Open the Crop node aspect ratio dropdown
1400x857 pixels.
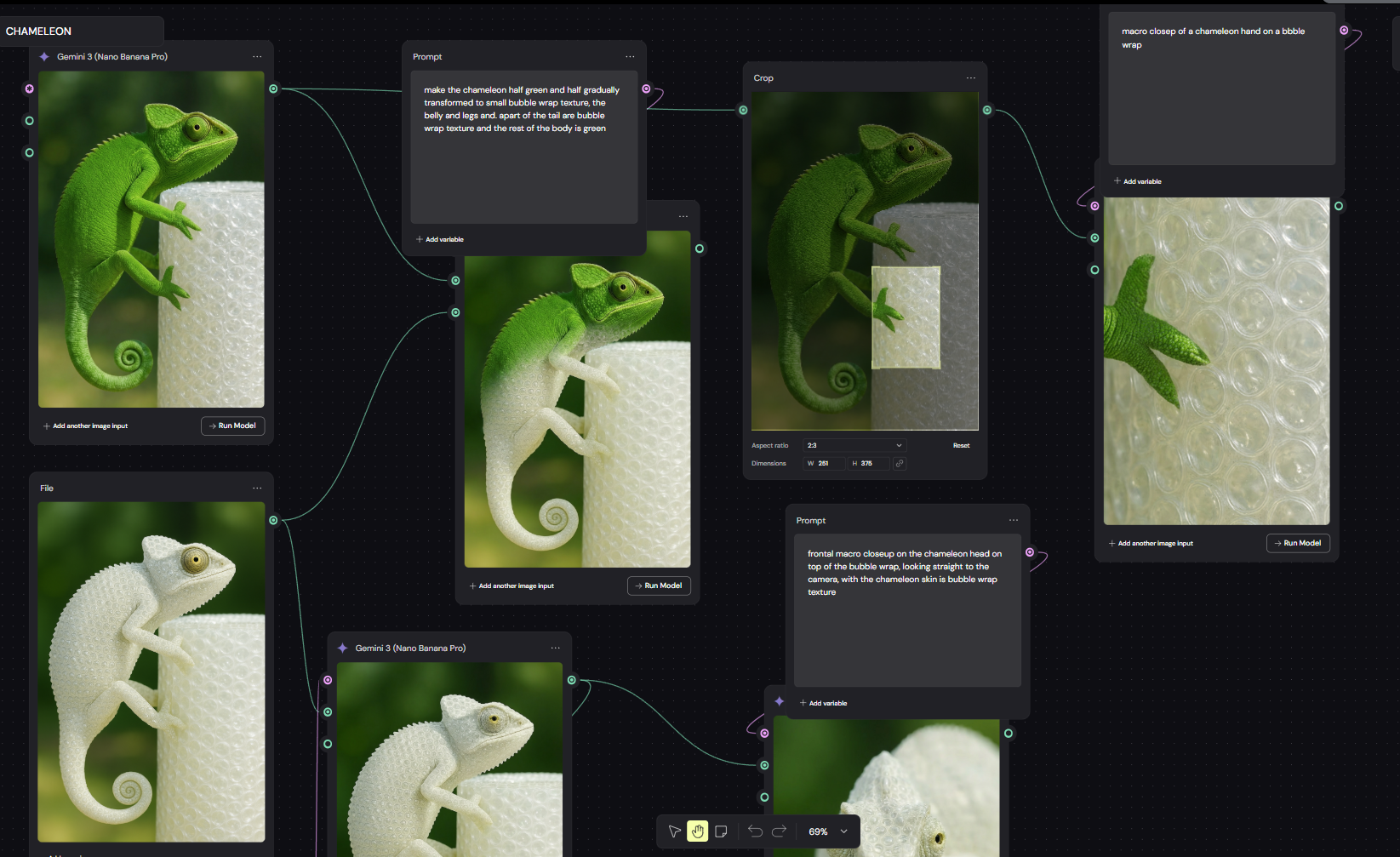pos(854,445)
